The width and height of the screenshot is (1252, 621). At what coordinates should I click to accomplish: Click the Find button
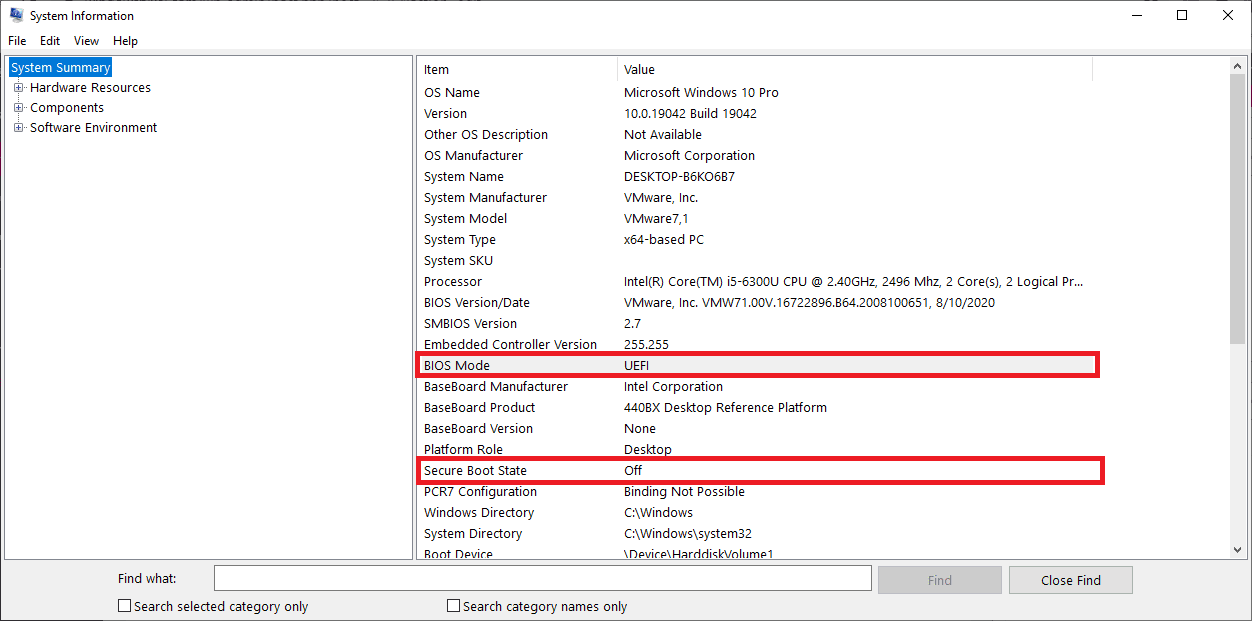tap(940, 580)
